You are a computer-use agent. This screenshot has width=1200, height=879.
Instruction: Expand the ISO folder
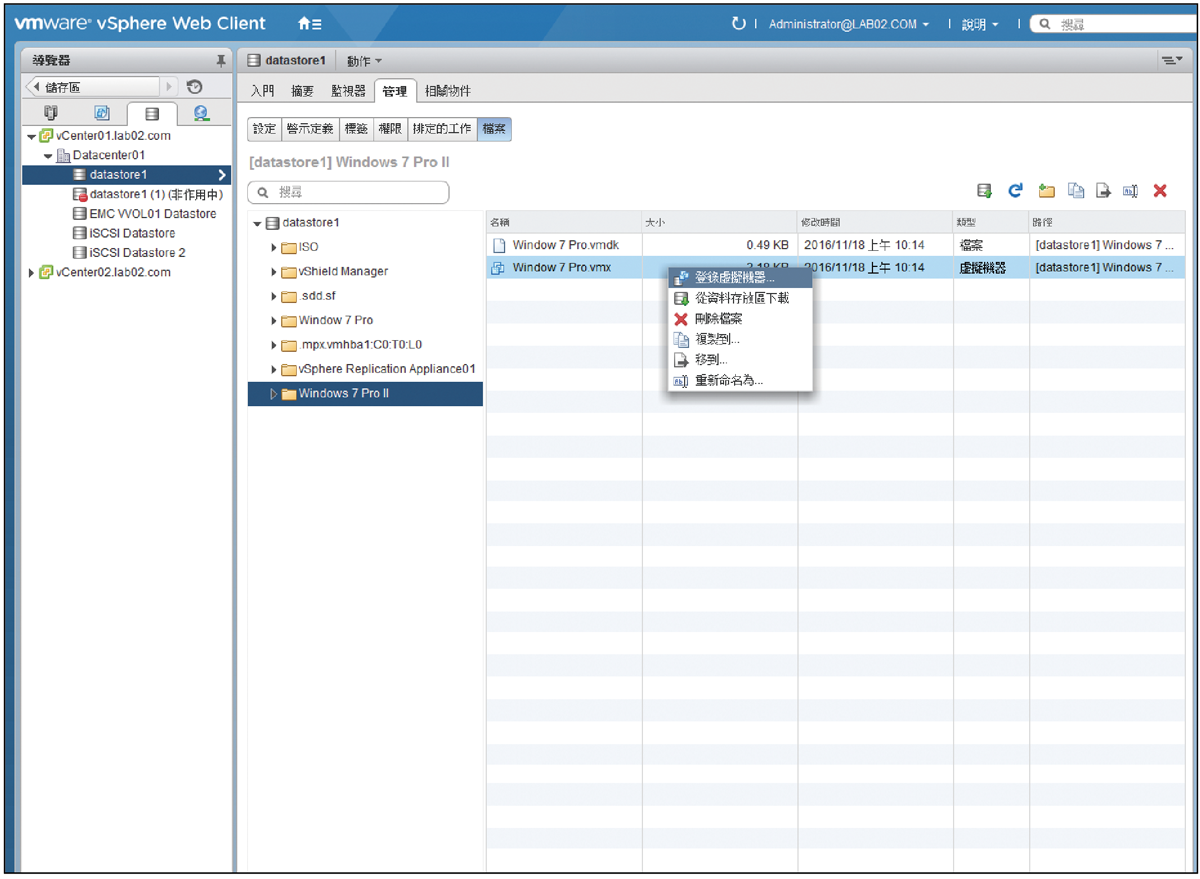coord(274,247)
